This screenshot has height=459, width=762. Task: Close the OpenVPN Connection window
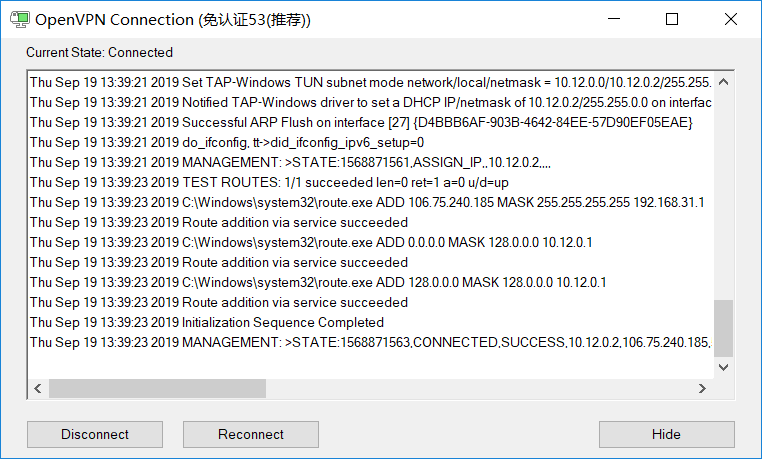click(731, 19)
